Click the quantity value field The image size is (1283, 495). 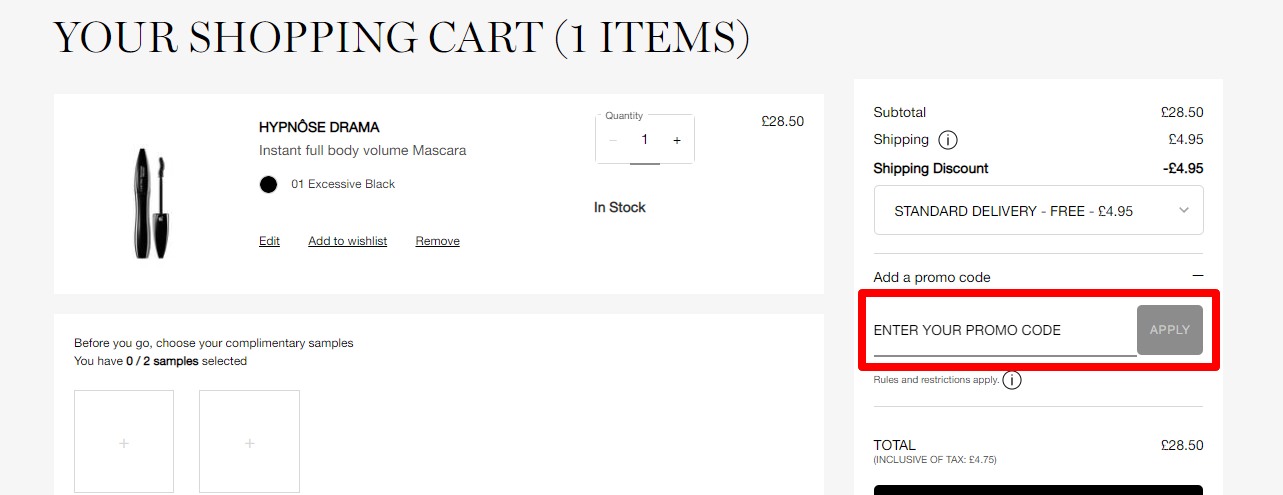pos(645,141)
